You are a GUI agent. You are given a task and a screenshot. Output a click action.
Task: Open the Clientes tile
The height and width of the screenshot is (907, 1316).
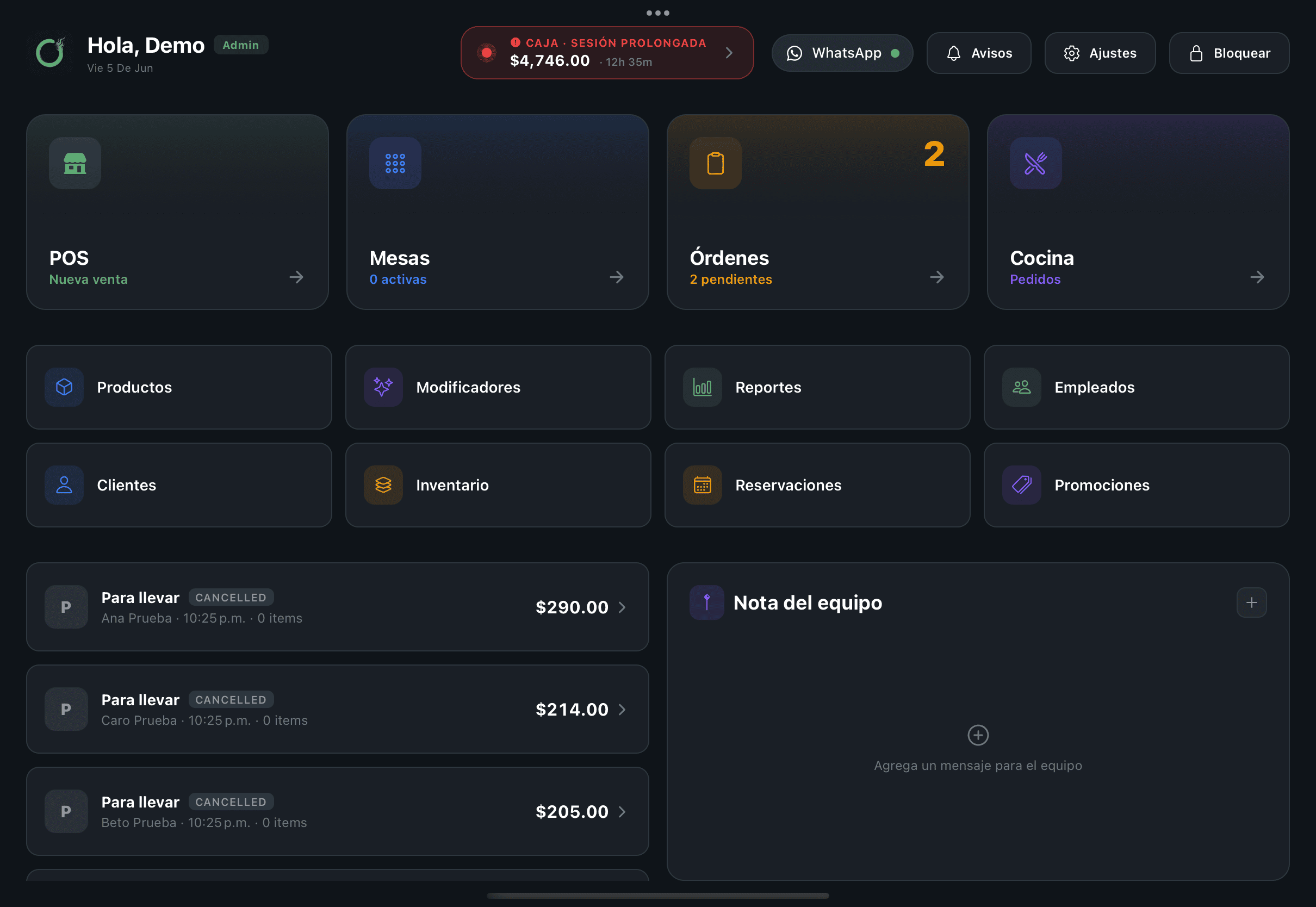point(179,484)
